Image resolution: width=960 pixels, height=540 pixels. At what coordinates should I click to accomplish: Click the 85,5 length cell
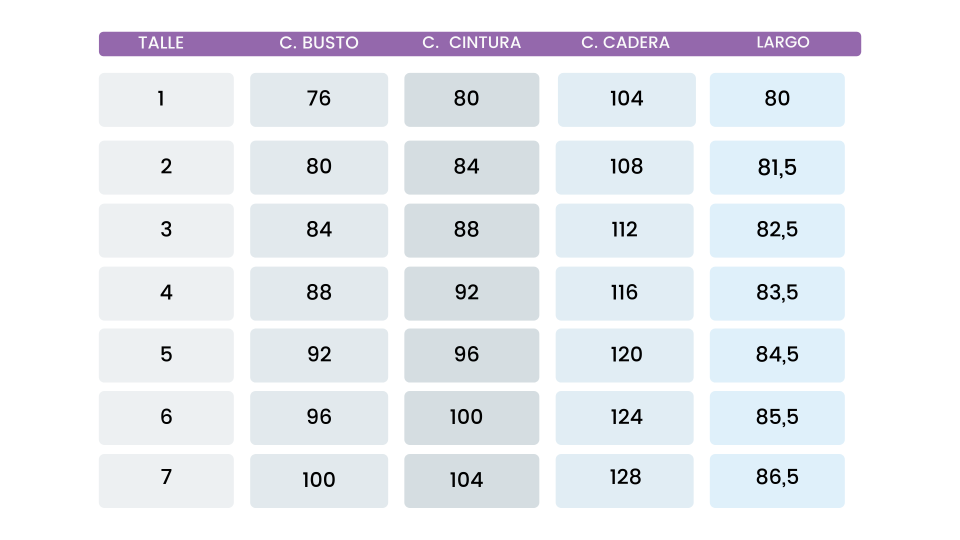point(777,417)
